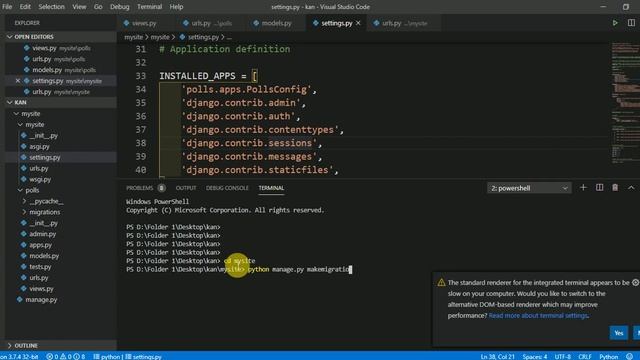Create a new terminal with plus icon

click(583, 188)
